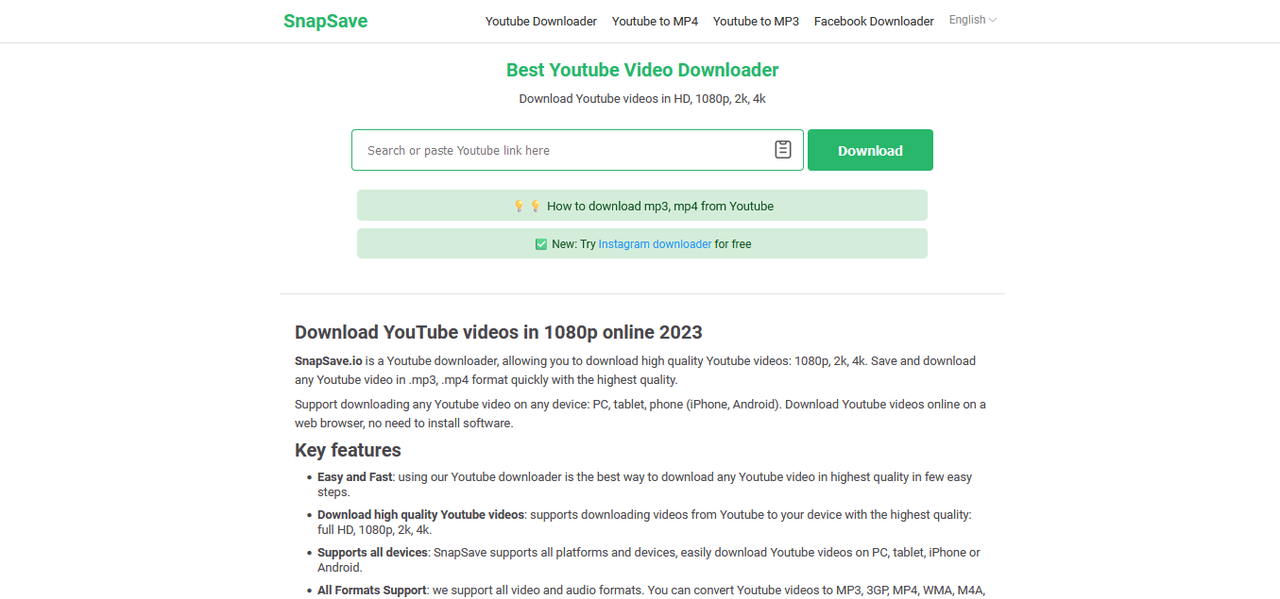1280x599 pixels.
Task: Open the Youtube to MP3 page
Action: point(756,21)
